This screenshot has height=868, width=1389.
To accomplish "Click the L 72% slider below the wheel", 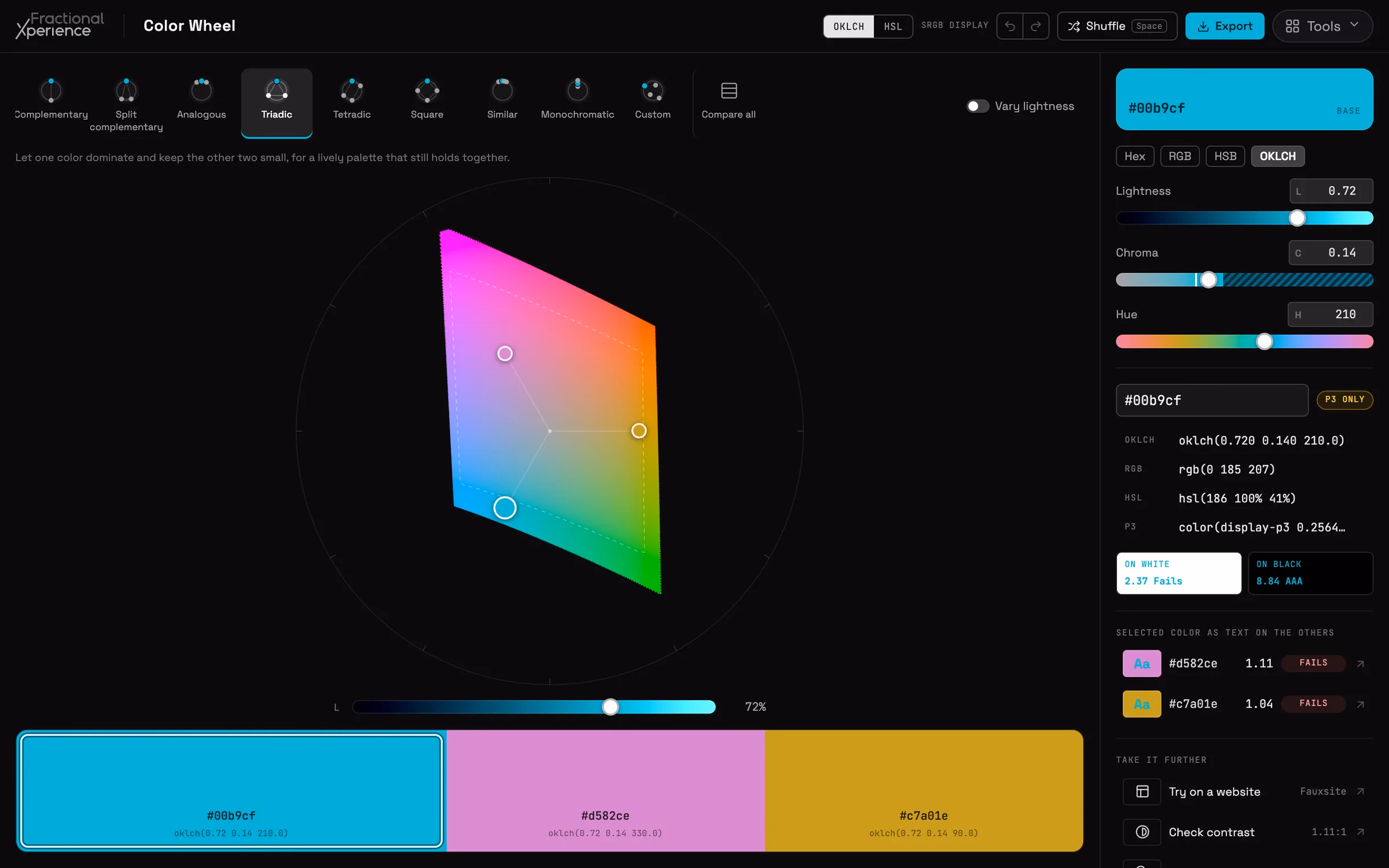I will tap(534, 707).
